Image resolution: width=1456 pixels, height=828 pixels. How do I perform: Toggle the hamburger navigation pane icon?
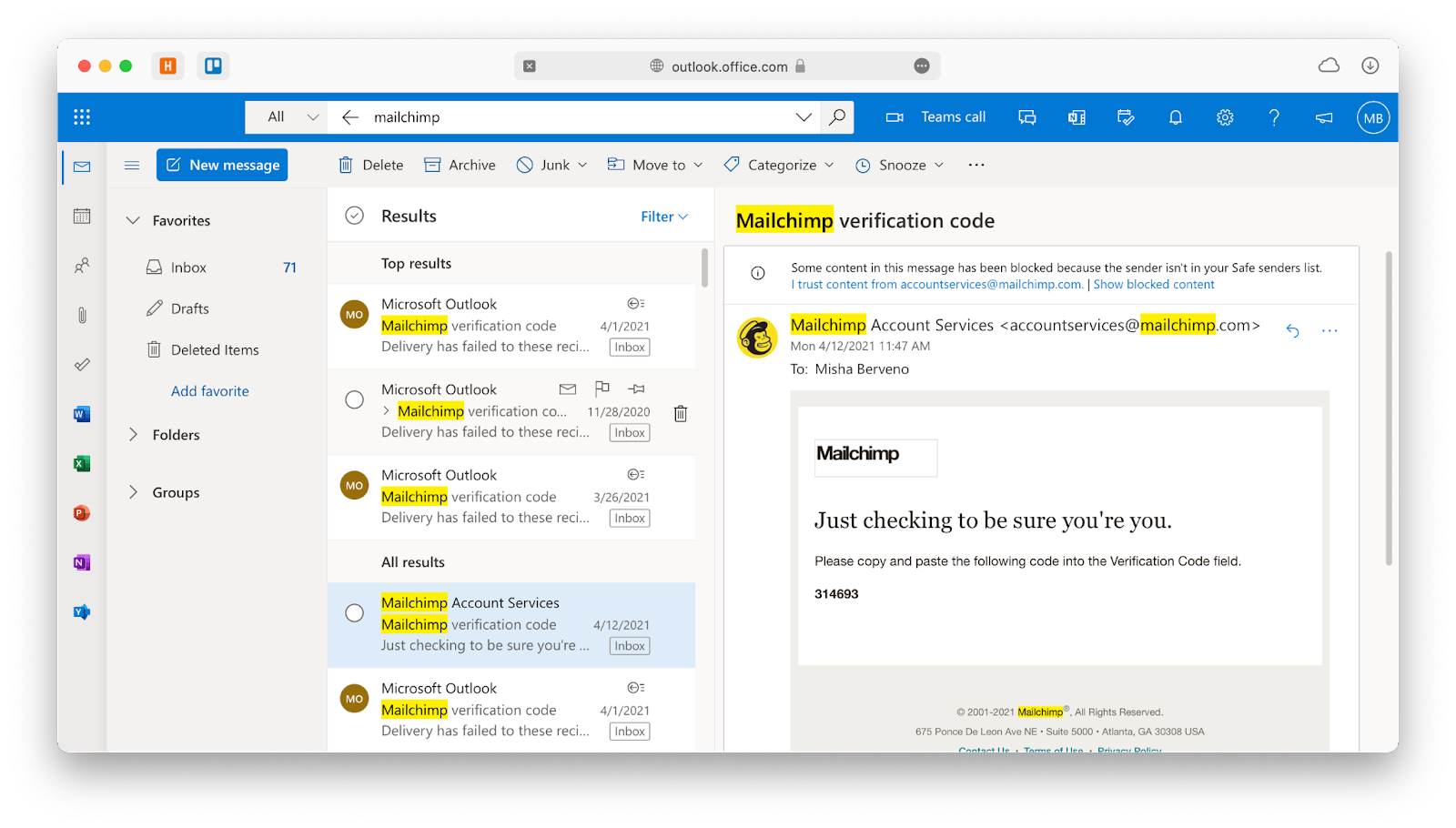tap(132, 166)
